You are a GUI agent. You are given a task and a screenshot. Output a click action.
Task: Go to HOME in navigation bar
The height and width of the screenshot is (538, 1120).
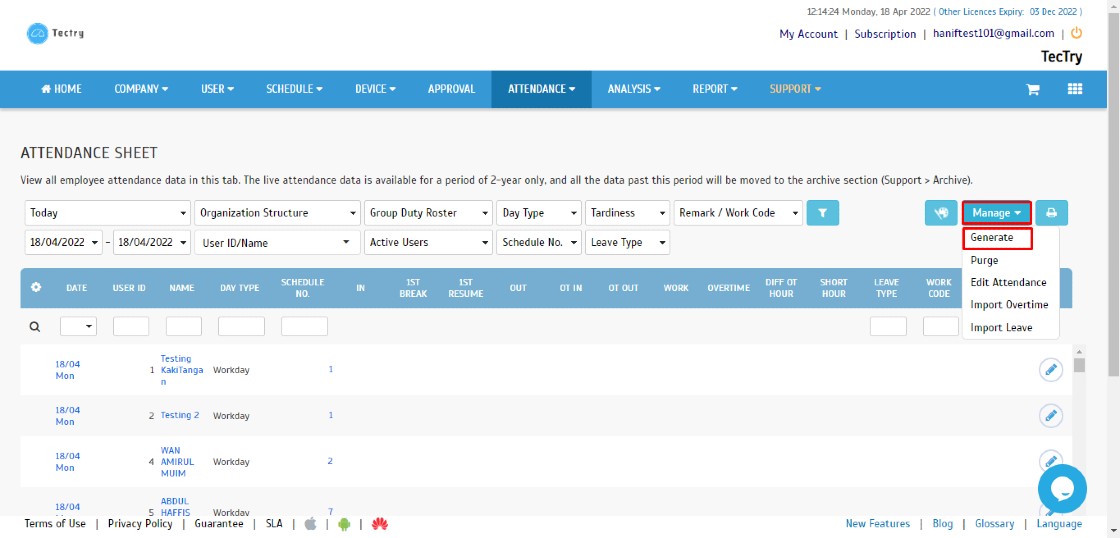(61, 89)
